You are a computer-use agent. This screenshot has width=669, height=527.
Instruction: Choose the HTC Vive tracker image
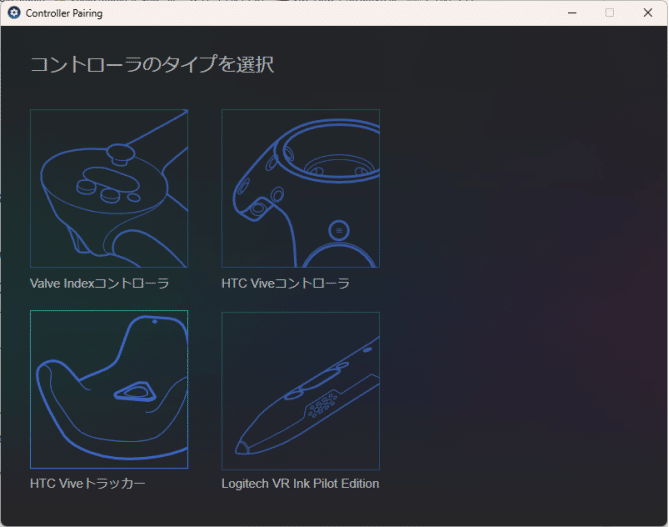(x=109, y=390)
